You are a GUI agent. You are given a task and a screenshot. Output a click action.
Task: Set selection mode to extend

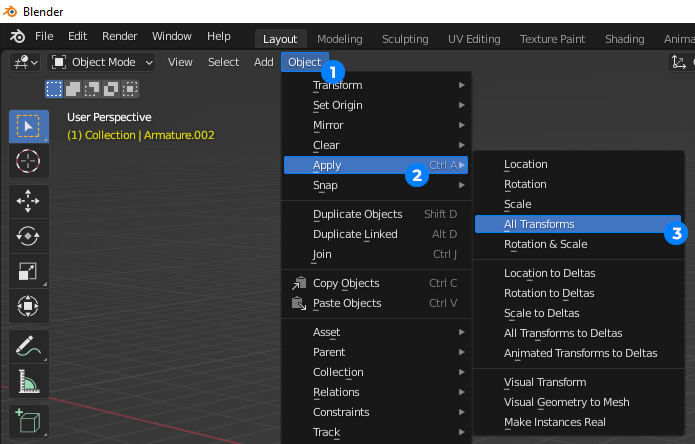coord(73,89)
